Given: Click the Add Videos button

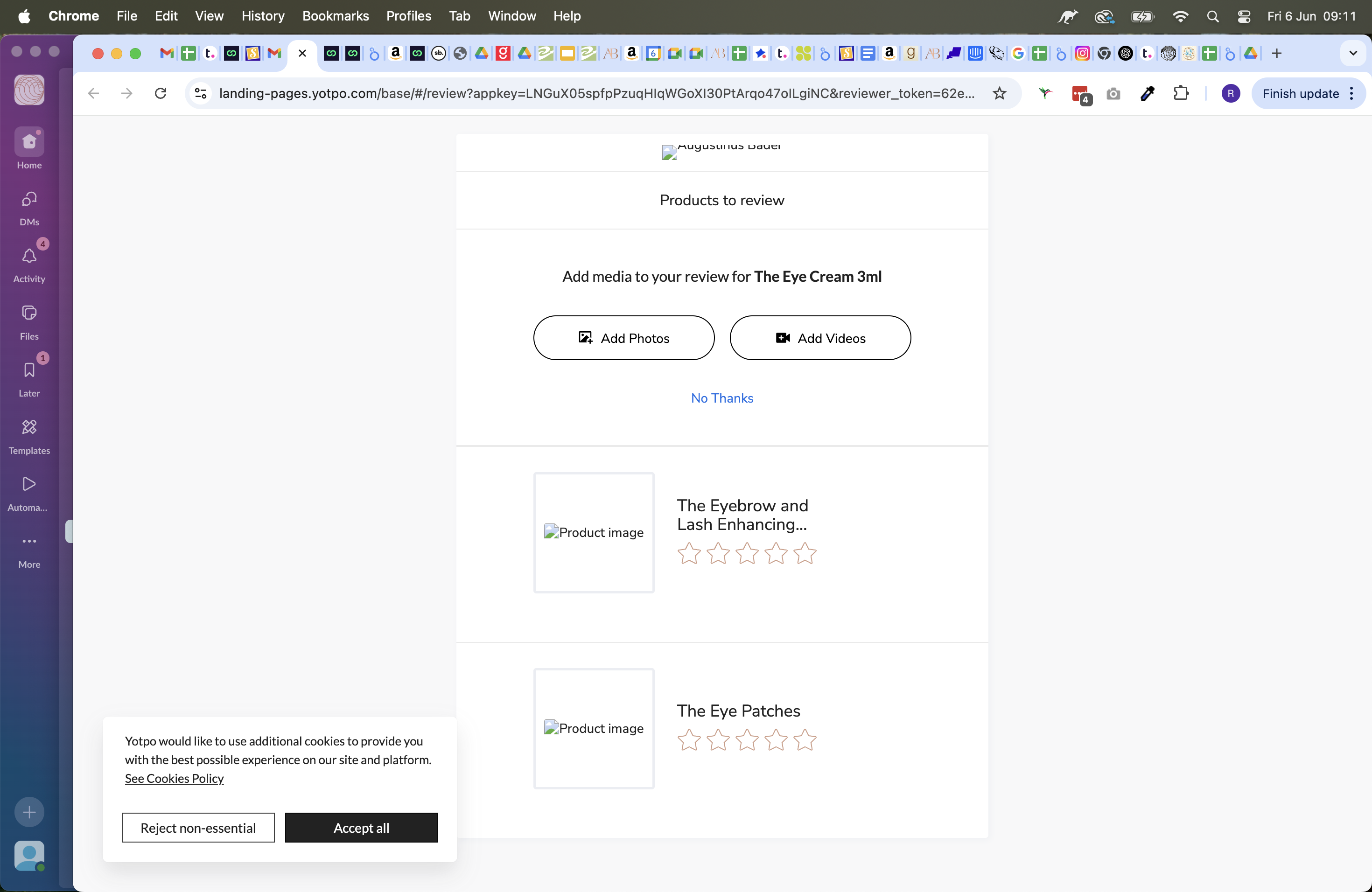Looking at the screenshot, I should (x=820, y=338).
